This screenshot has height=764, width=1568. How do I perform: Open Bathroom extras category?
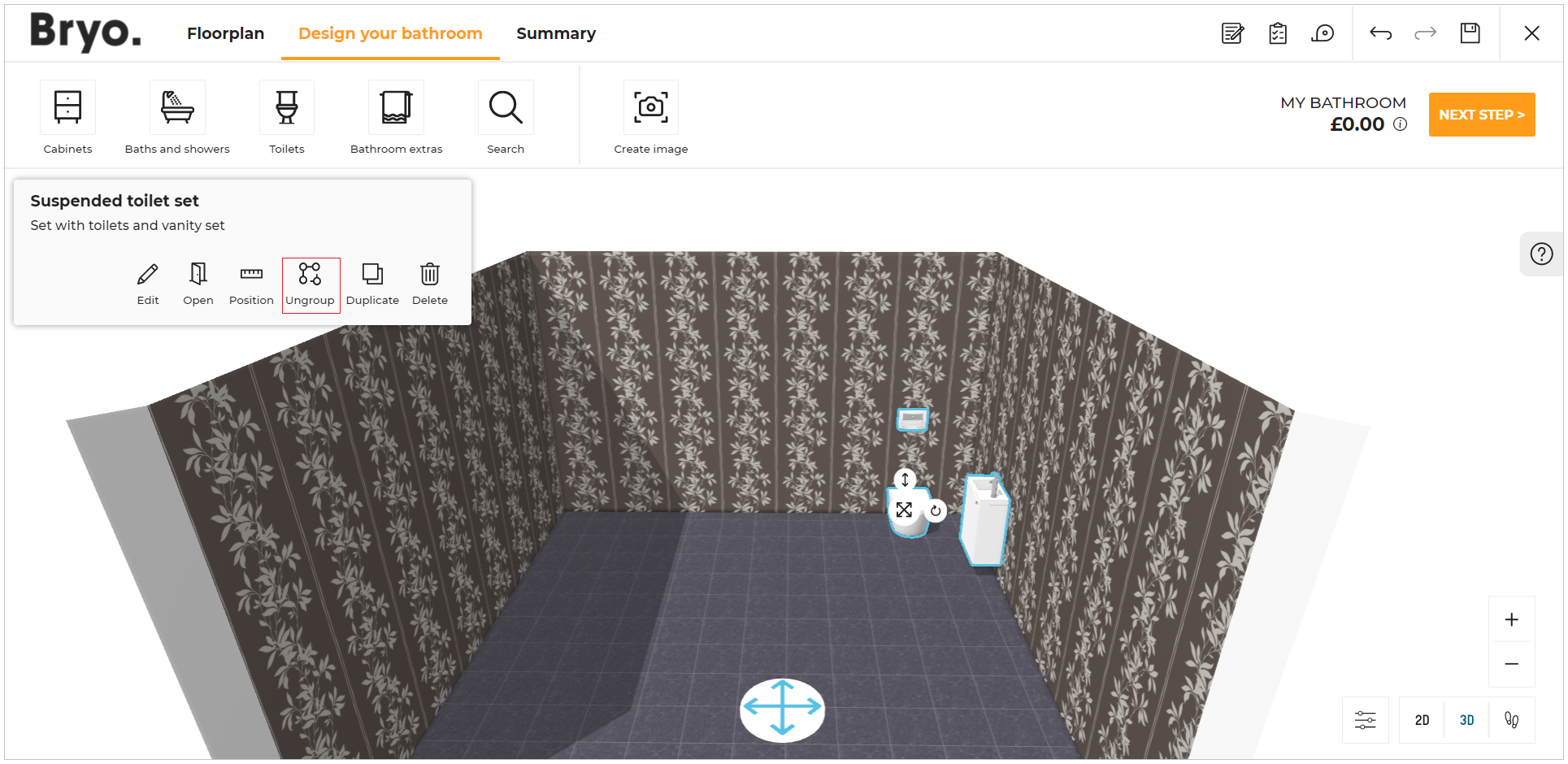[x=396, y=108]
